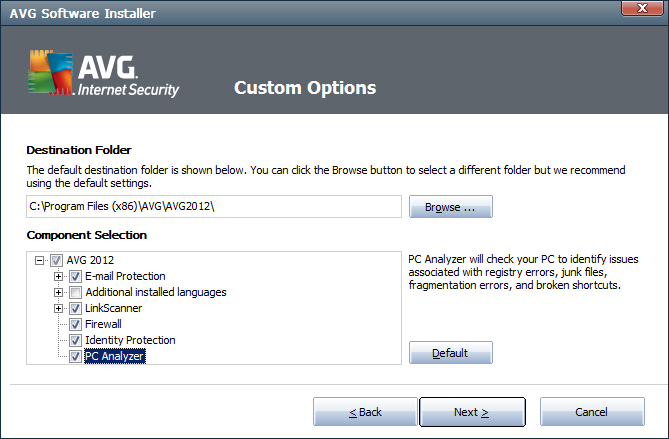Expand the E-mail Protection node
The image size is (669, 439).
pos(58,276)
